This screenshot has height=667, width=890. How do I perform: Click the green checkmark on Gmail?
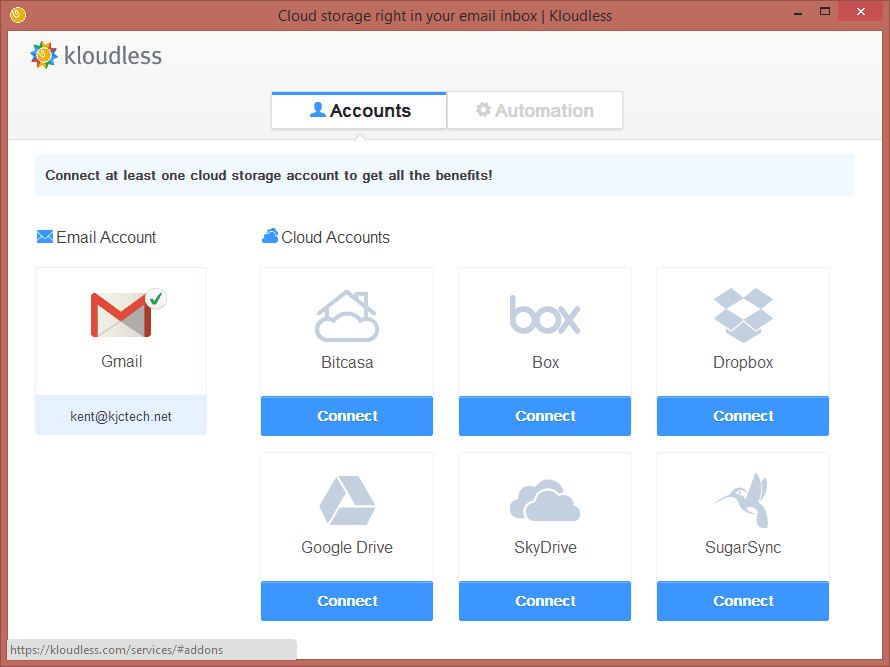click(x=156, y=299)
